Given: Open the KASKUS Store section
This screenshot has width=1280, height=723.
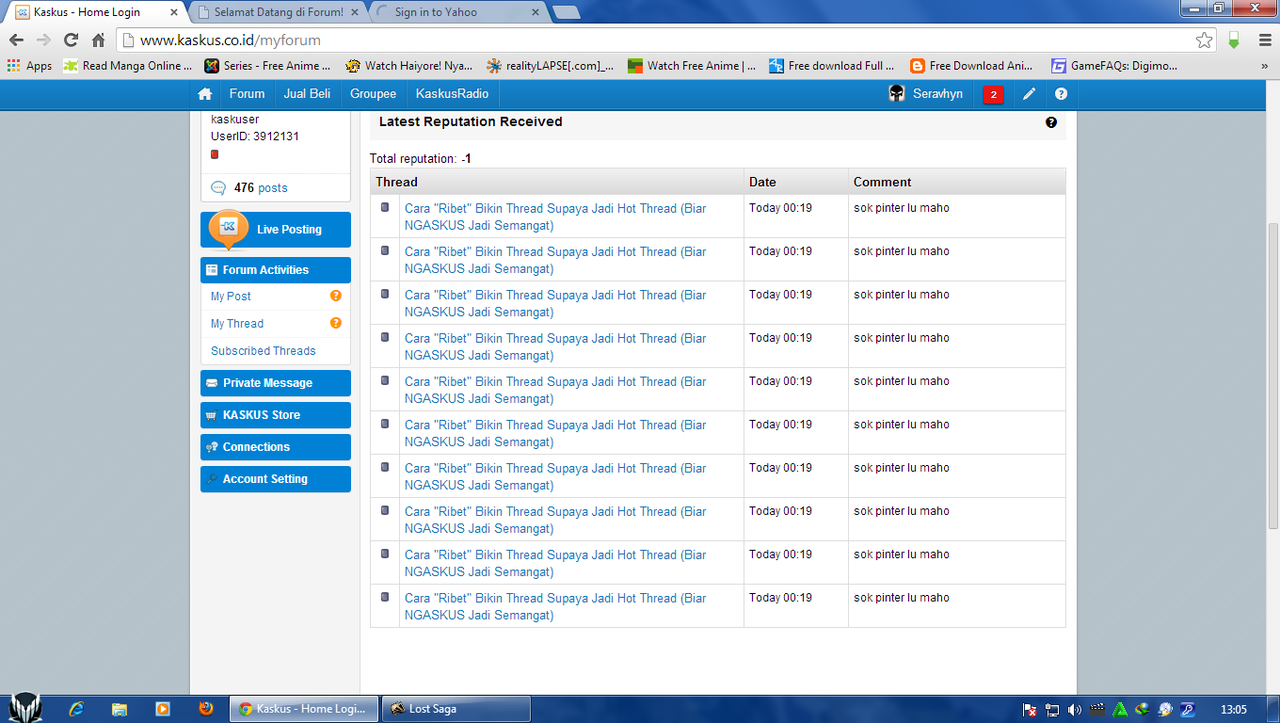Looking at the screenshot, I should (x=276, y=415).
